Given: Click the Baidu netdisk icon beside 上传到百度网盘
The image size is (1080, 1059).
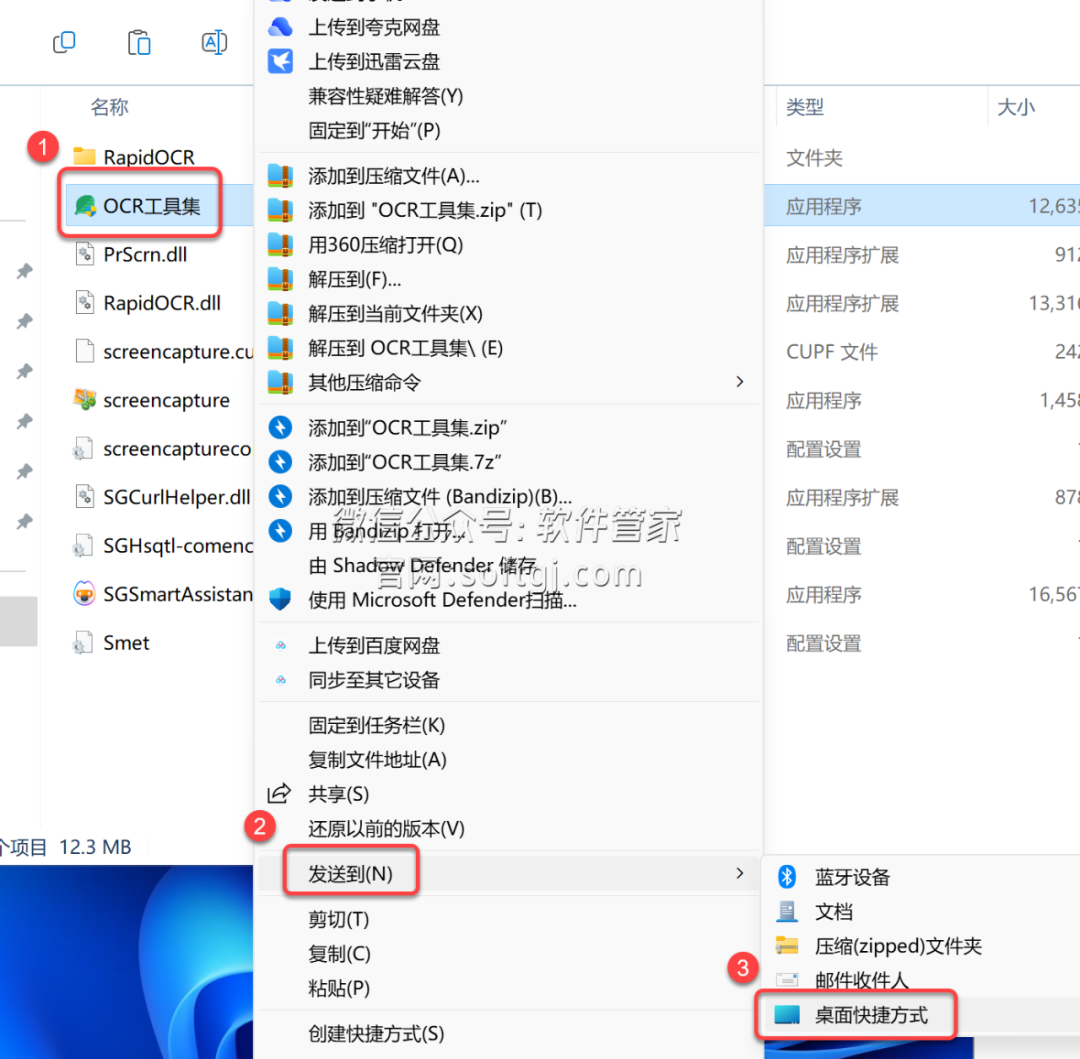Looking at the screenshot, I should pyautogui.click(x=281, y=645).
